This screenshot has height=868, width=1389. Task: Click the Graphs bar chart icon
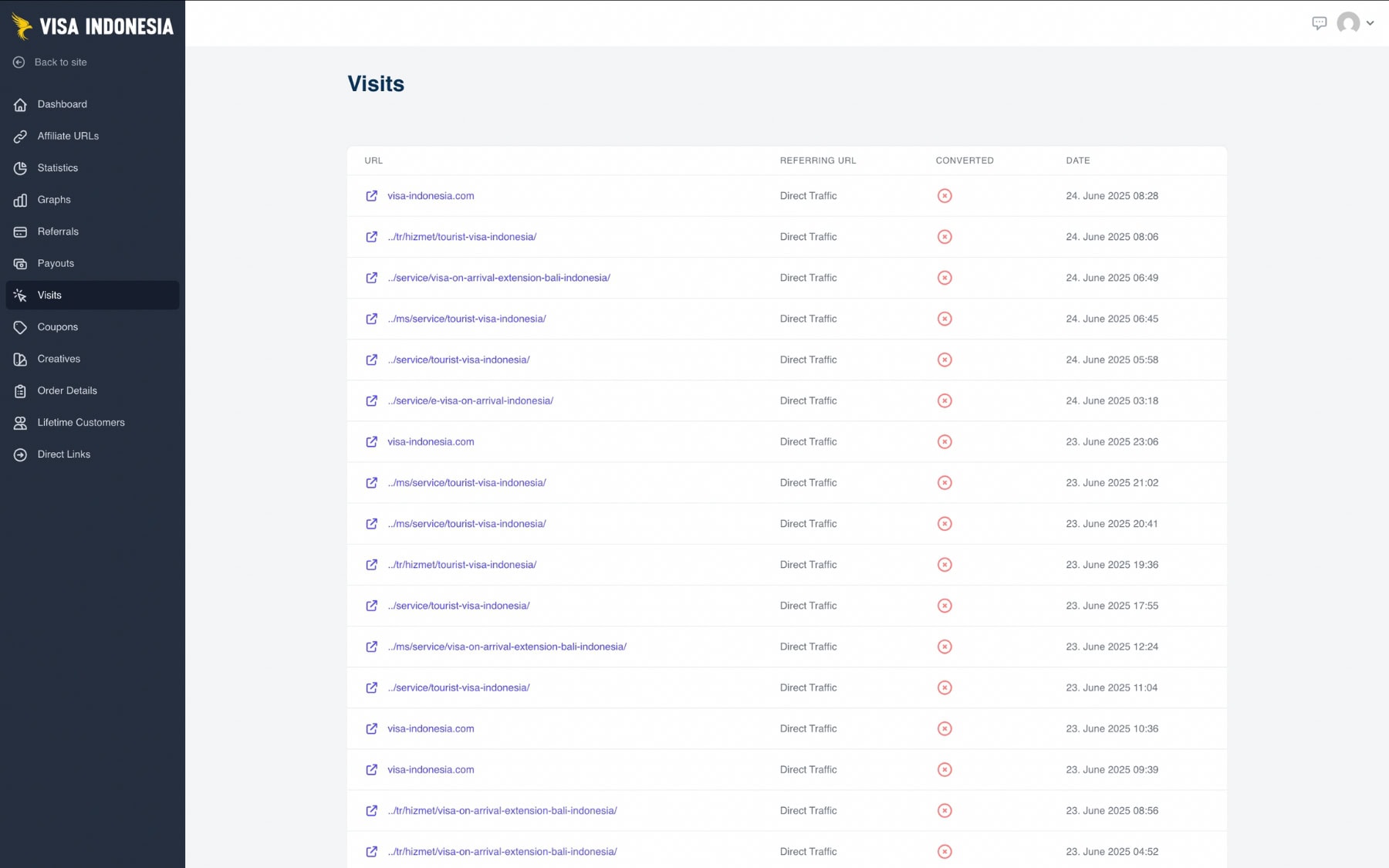click(x=20, y=200)
